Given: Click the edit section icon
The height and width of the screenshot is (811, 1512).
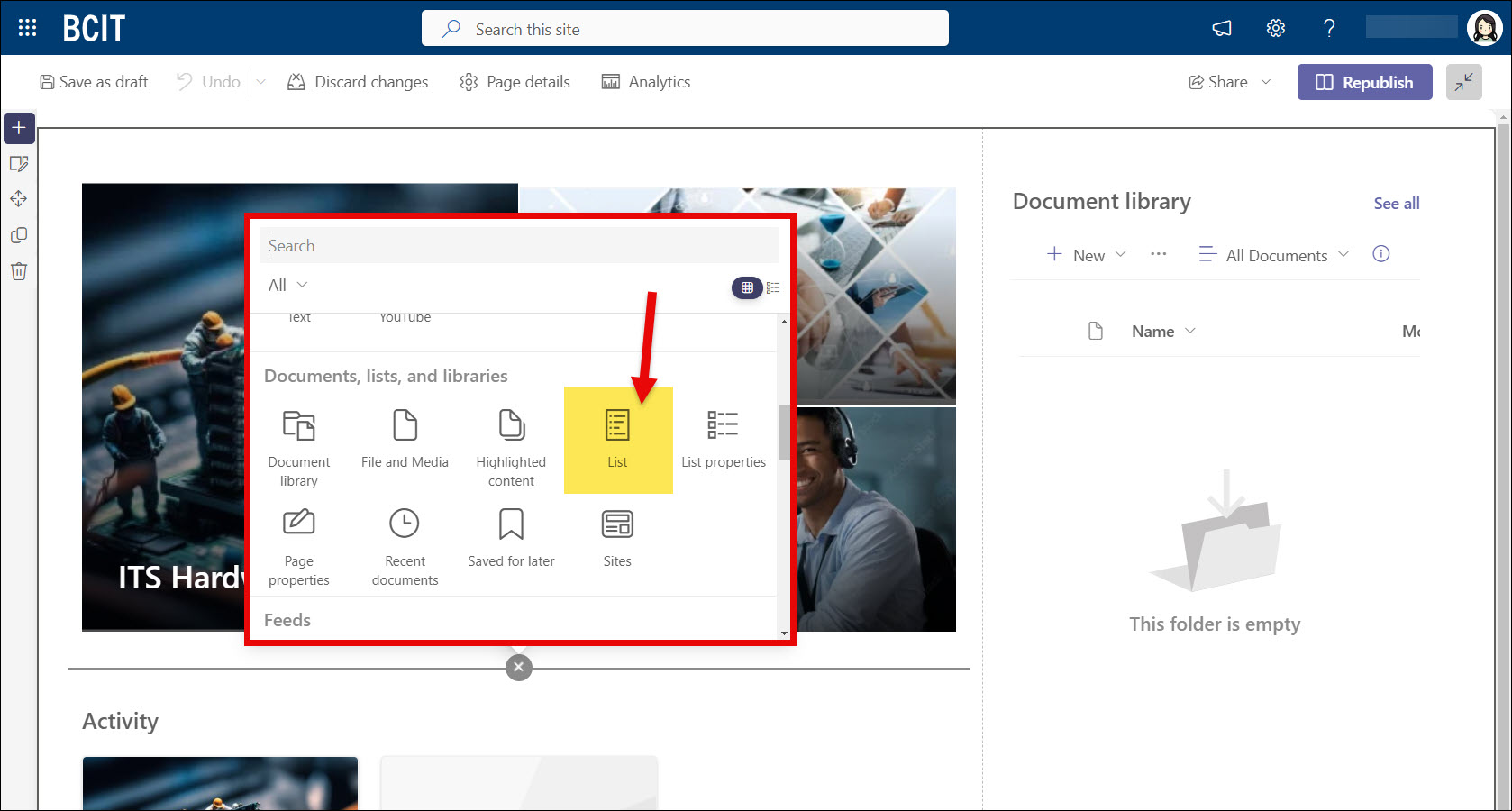Looking at the screenshot, I should [19, 164].
